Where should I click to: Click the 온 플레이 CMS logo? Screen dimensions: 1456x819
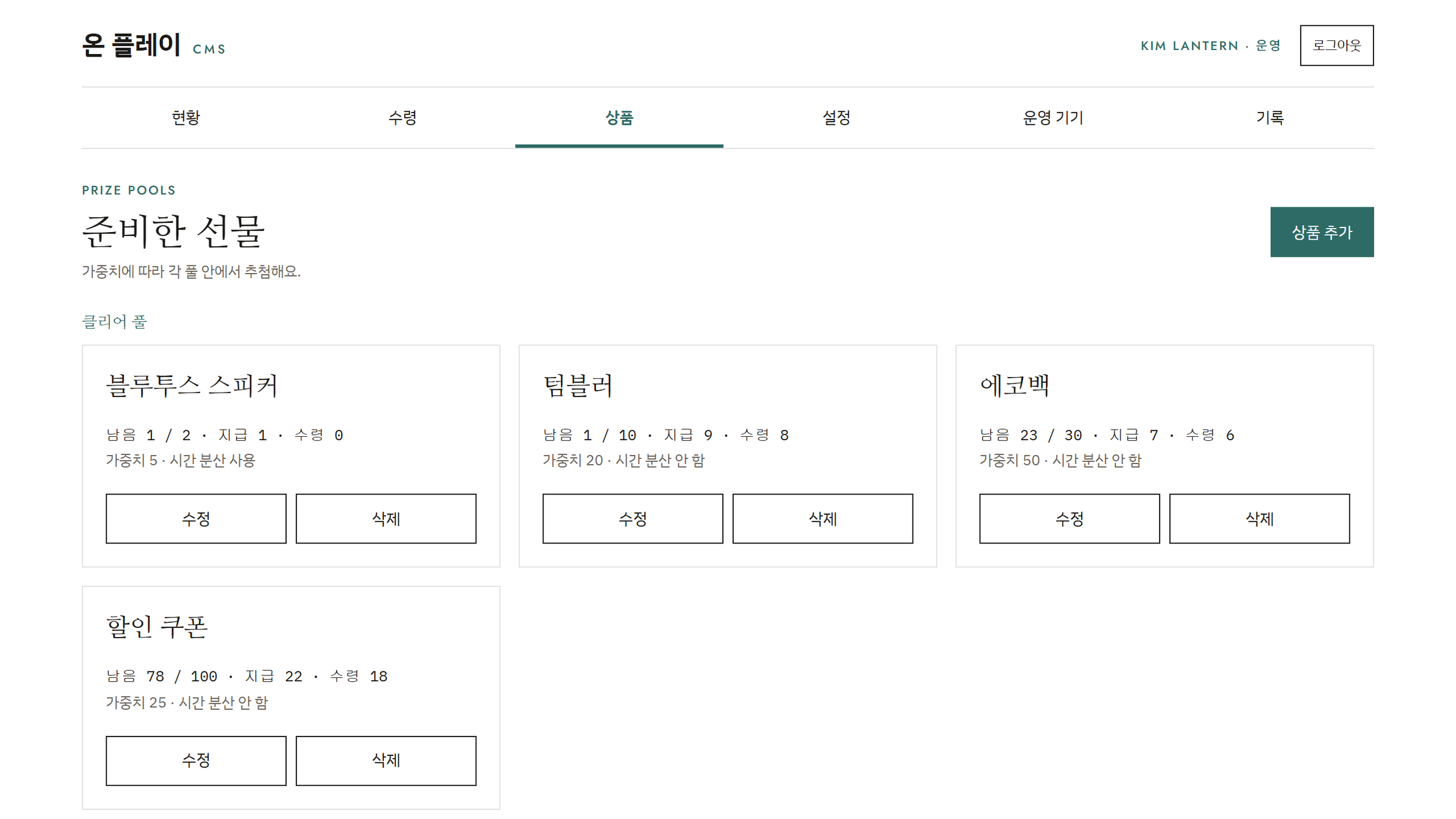[154, 45]
